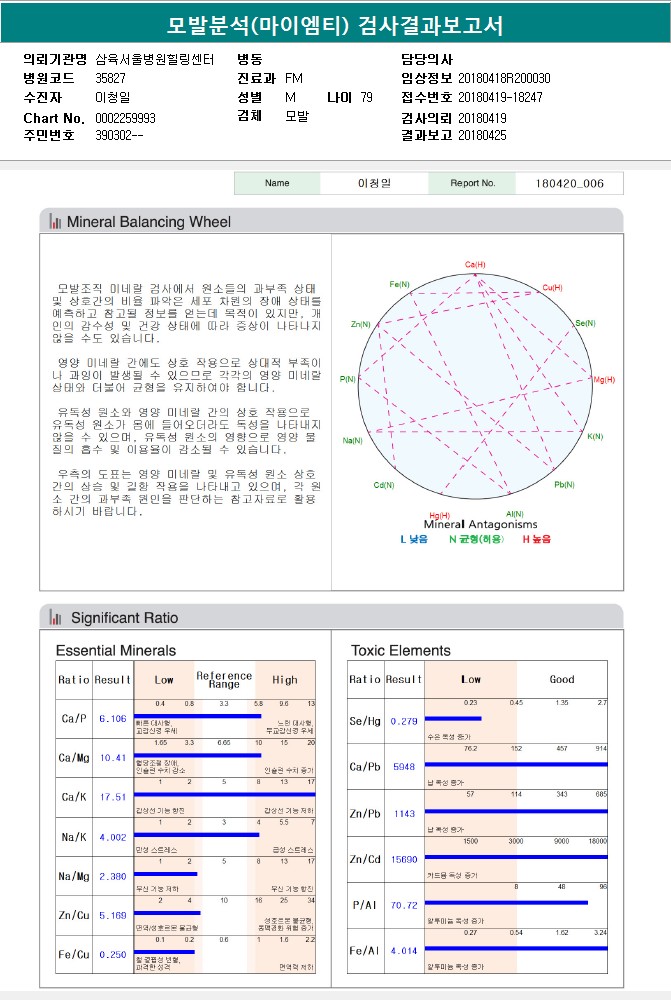This screenshot has width=671, height=1000.
Task: Click hospital code value 35827
Action: (110, 78)
